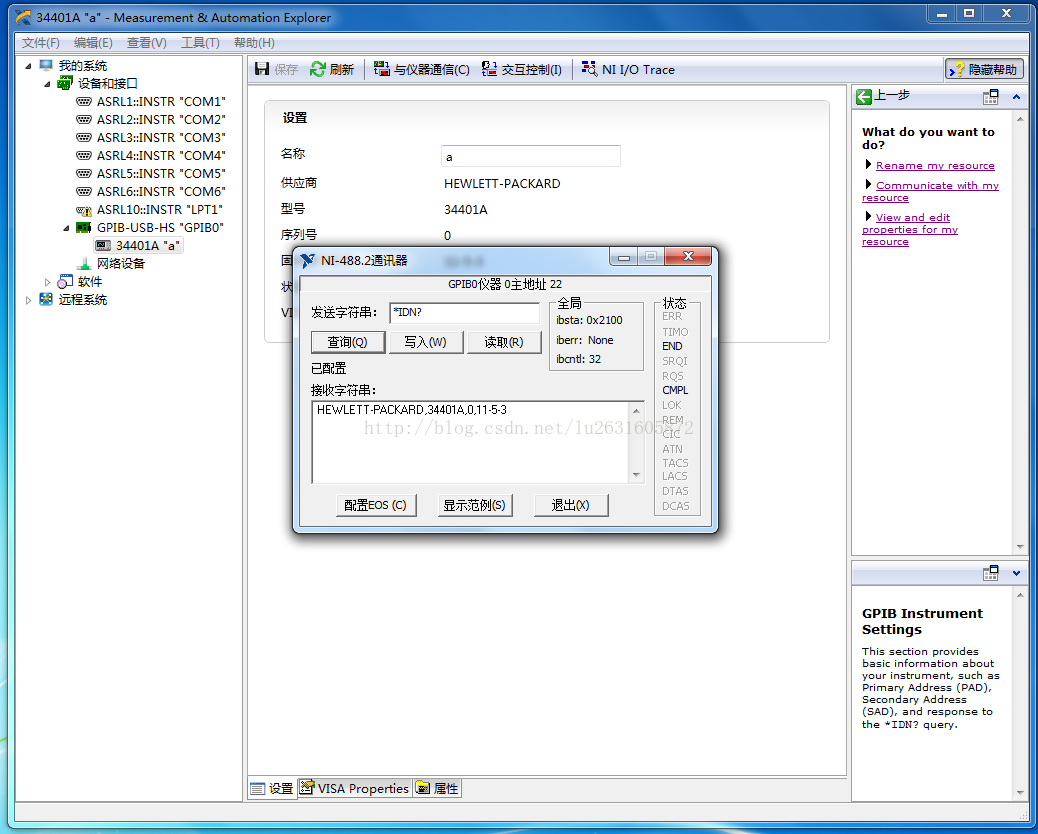
Task: Click the Name field containing 'a'
Action: point(530,156)
